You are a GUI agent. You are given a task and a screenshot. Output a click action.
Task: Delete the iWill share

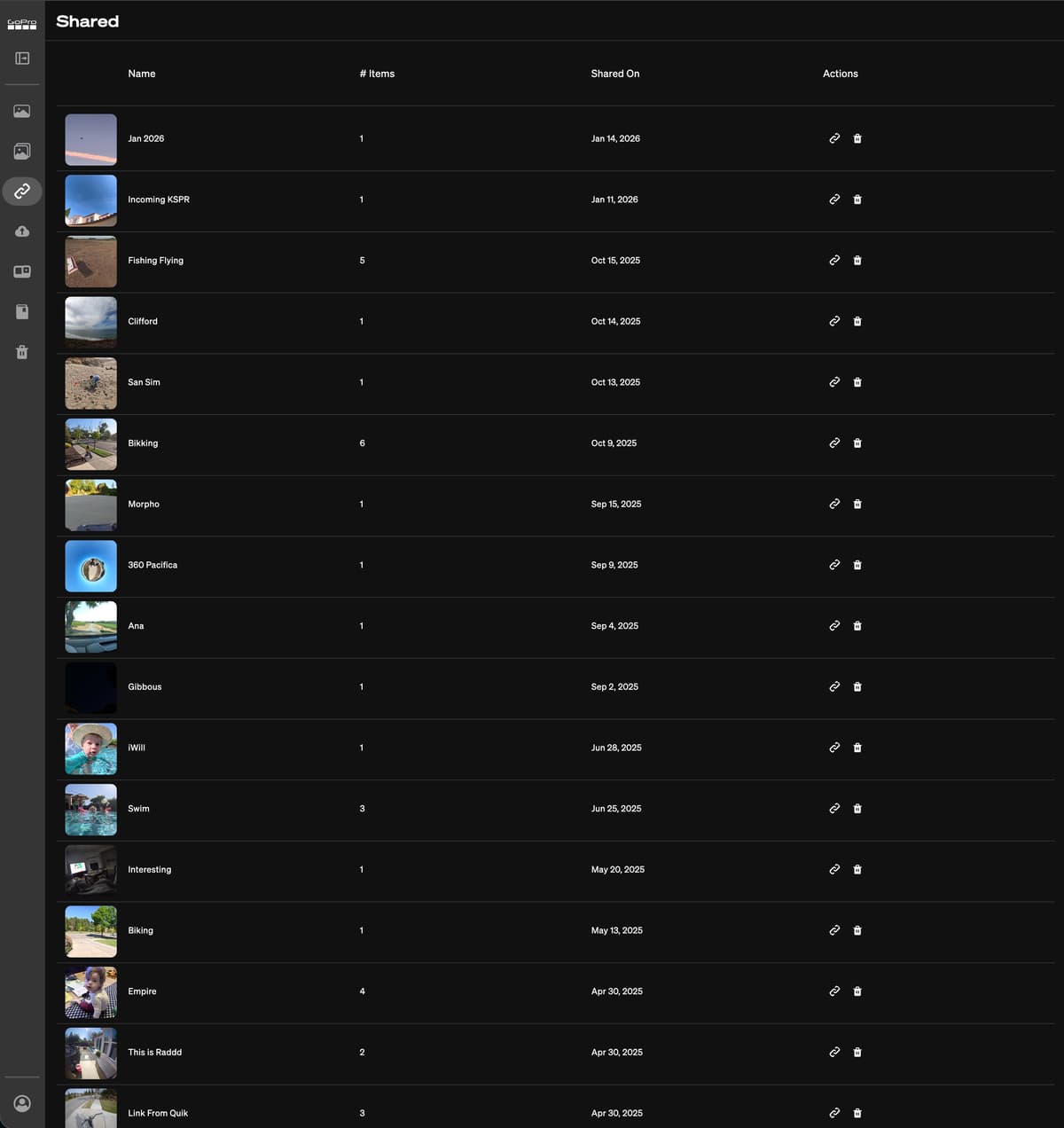(x=857, y=748)
